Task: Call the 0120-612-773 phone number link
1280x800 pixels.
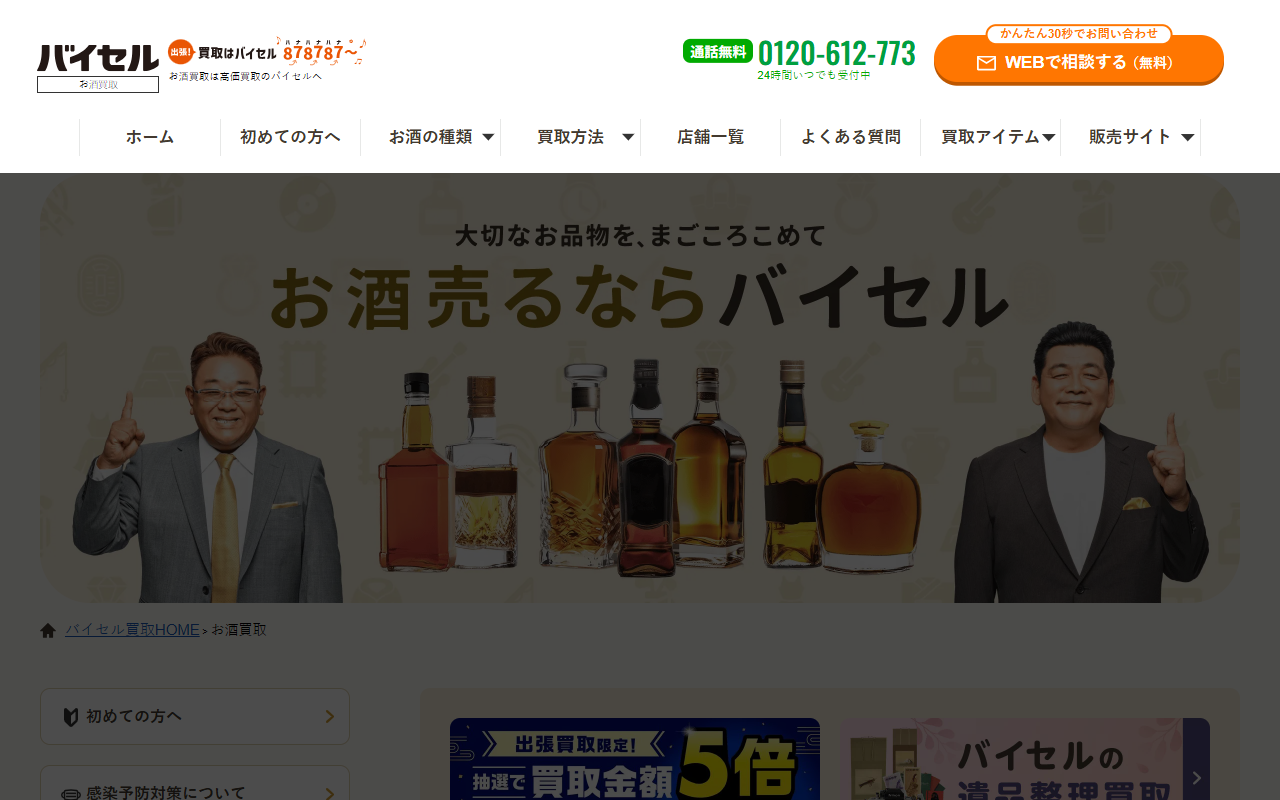Action: 836,53
